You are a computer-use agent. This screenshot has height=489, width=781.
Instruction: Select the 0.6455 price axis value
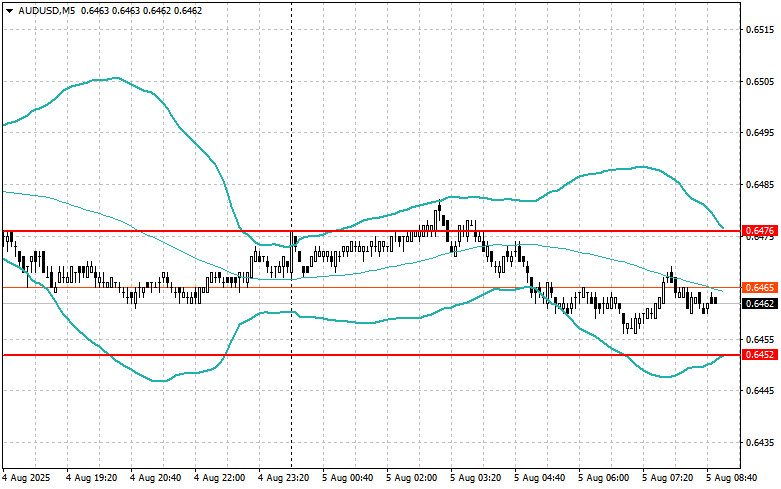761,339
